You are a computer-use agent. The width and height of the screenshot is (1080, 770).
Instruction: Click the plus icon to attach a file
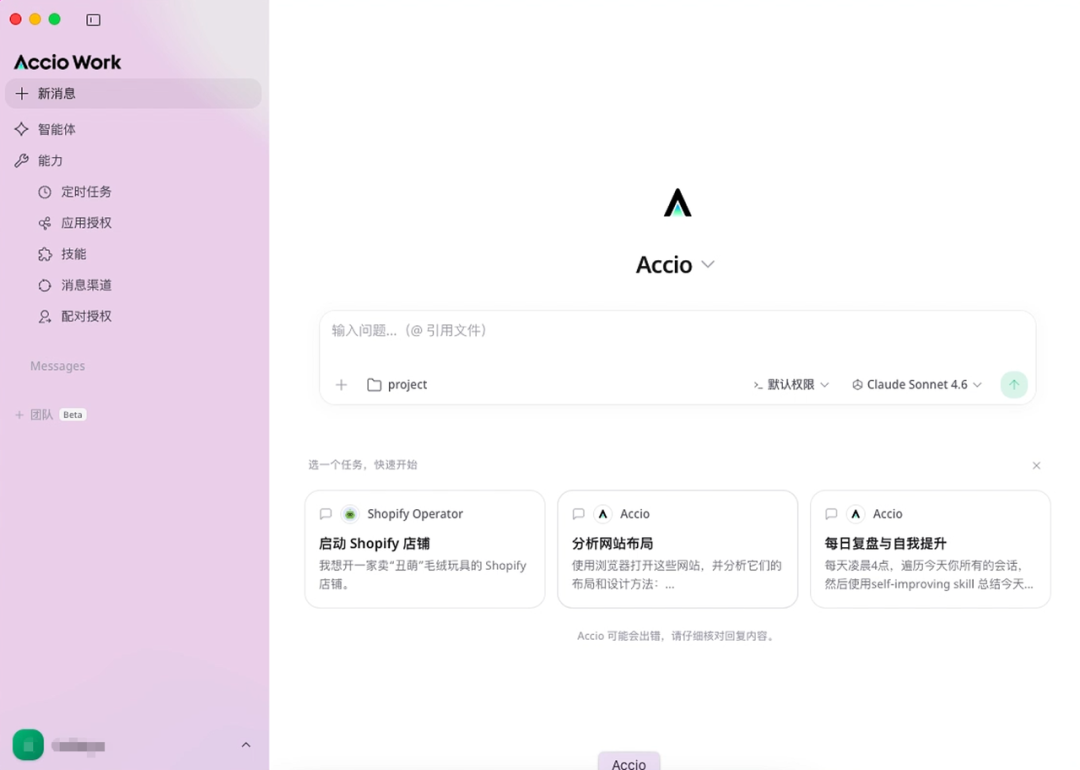click(x=341, y=384)
